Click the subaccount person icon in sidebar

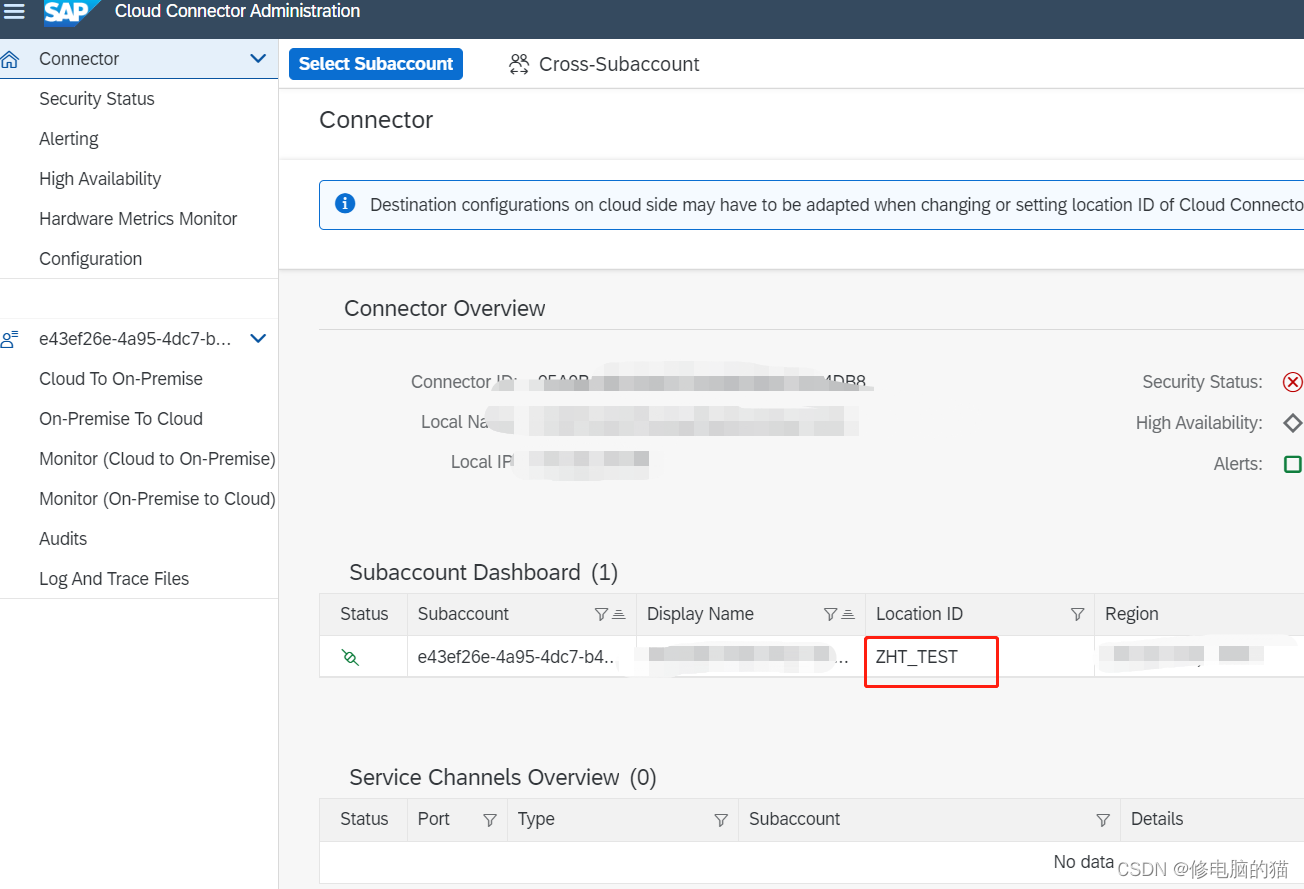10,339
